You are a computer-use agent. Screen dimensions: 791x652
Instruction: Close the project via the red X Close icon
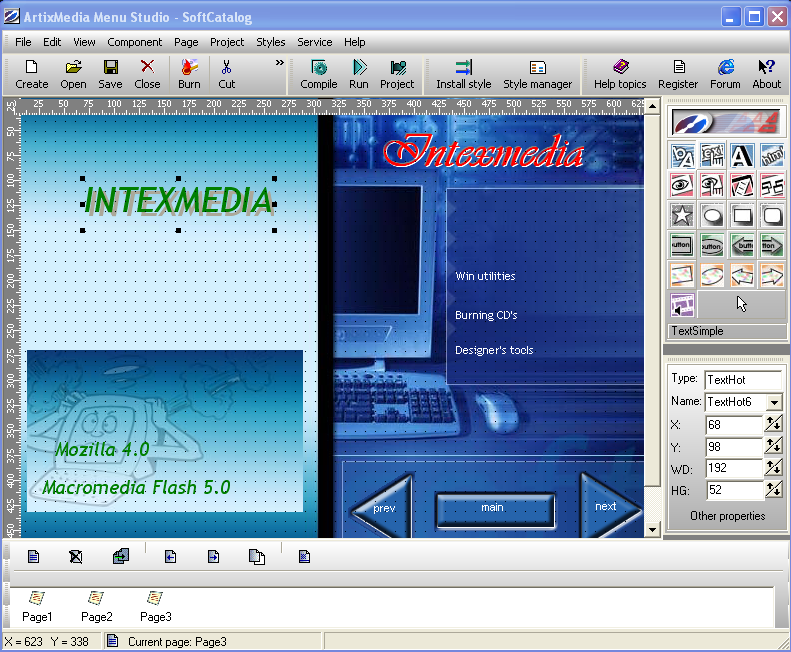pyautogui.click(x=147, y=74)
